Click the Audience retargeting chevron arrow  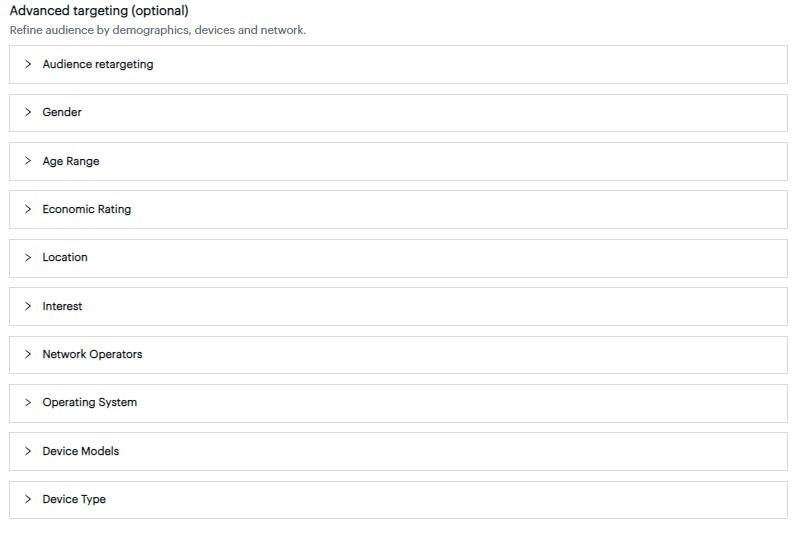click(28, 64)
